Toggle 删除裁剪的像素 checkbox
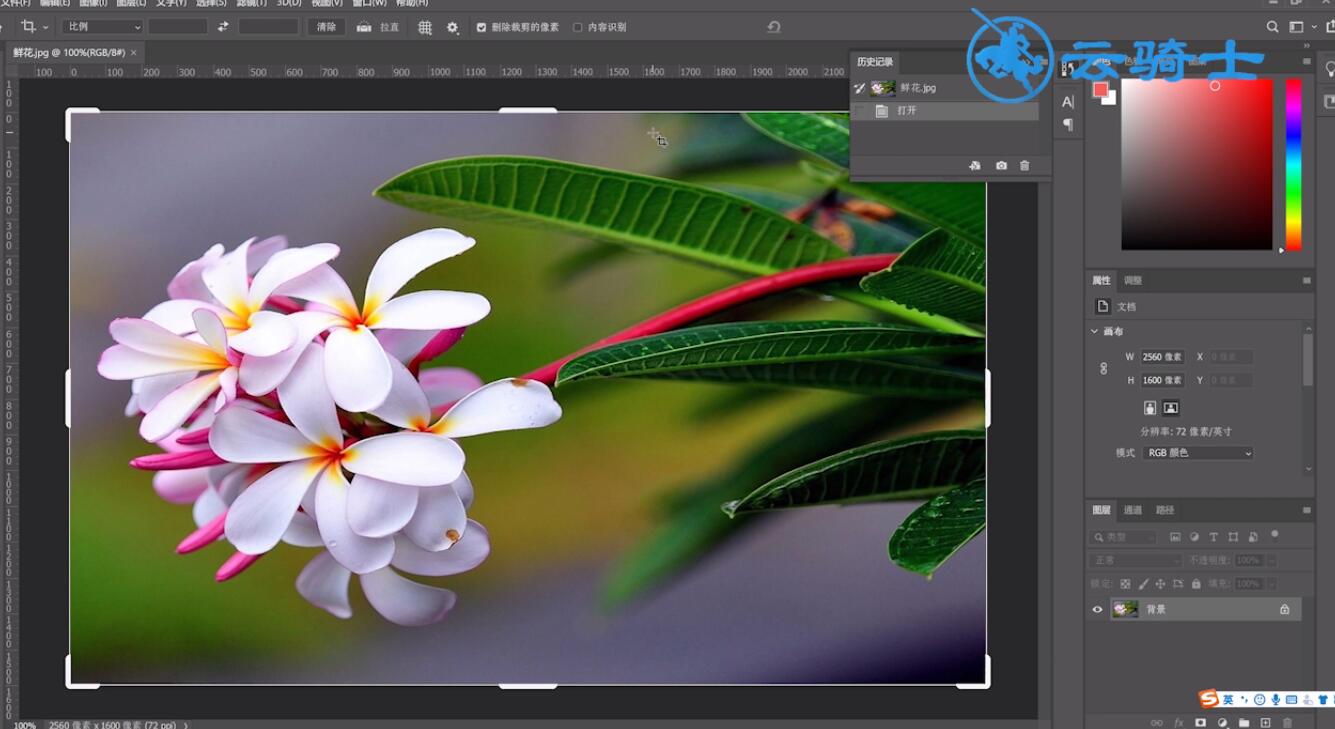Viewport: 1335px width, 729px height. [481, 28]
